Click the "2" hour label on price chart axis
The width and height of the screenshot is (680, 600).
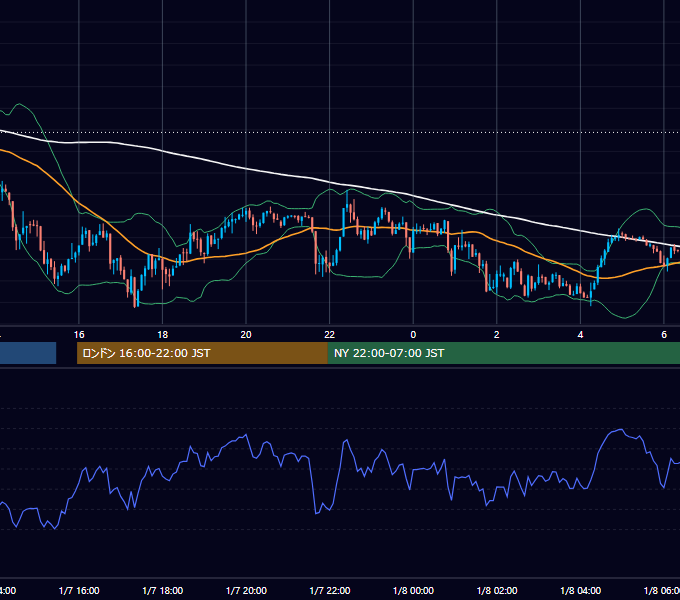point(497,335)
